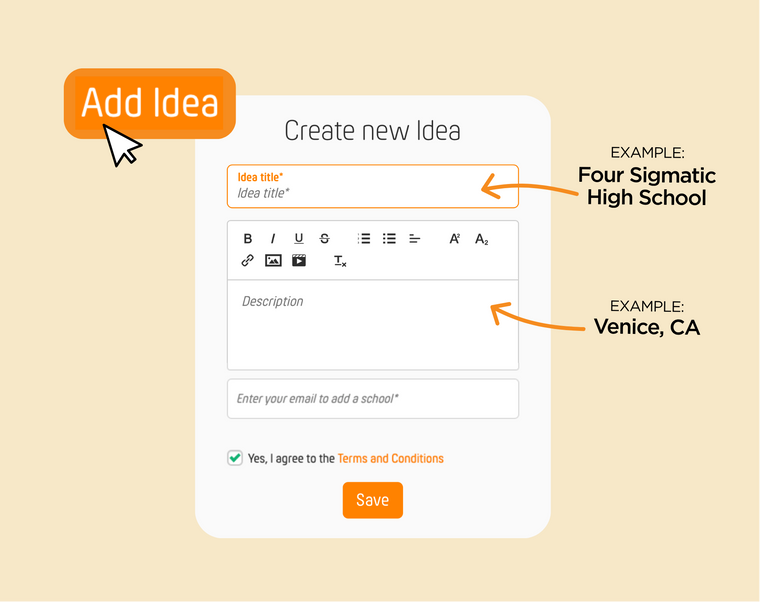The height and width of the screenshot is (602, 760).
Task: Open the Terms and Conditions link
Action: pos(390,459)
